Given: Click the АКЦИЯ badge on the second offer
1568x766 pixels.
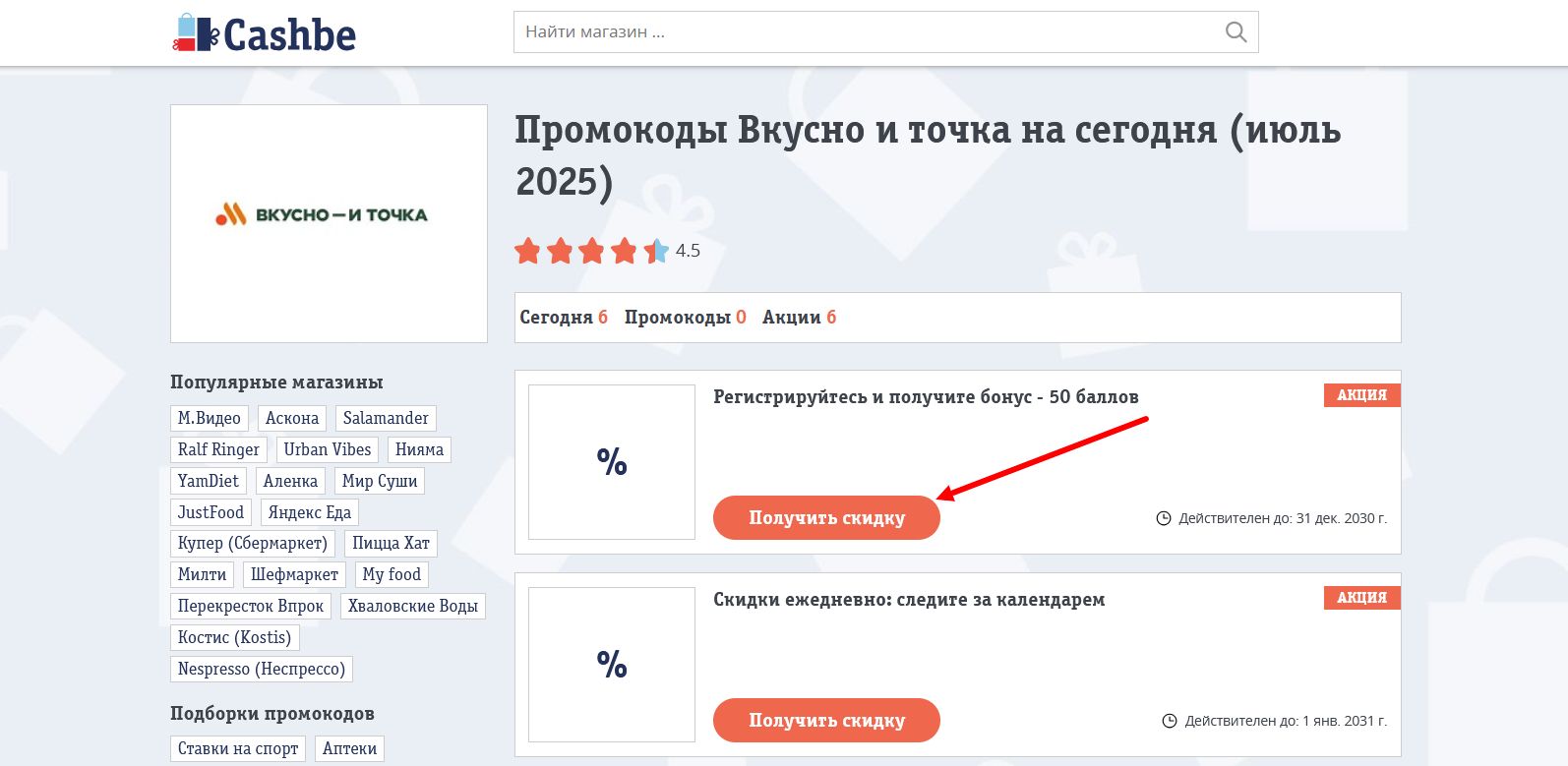Looking at the screenshot, I should (1361, 597).
